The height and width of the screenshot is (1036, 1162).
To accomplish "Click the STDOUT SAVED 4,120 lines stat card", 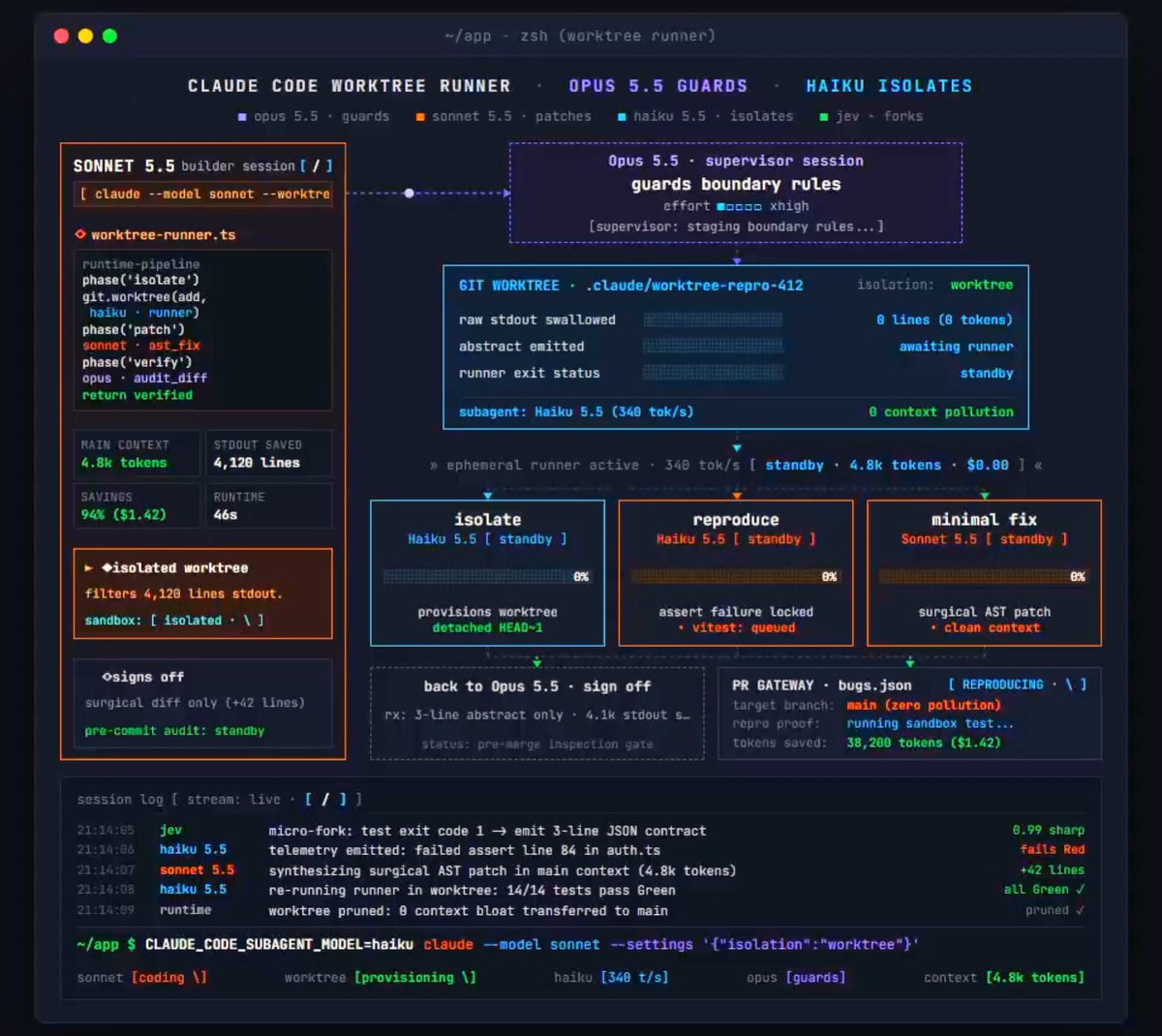I will 269,454.
